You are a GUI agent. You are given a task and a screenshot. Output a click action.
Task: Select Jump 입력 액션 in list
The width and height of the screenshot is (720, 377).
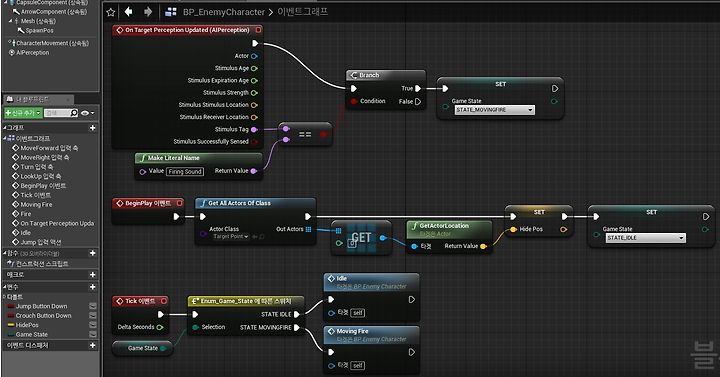point(40,242)
